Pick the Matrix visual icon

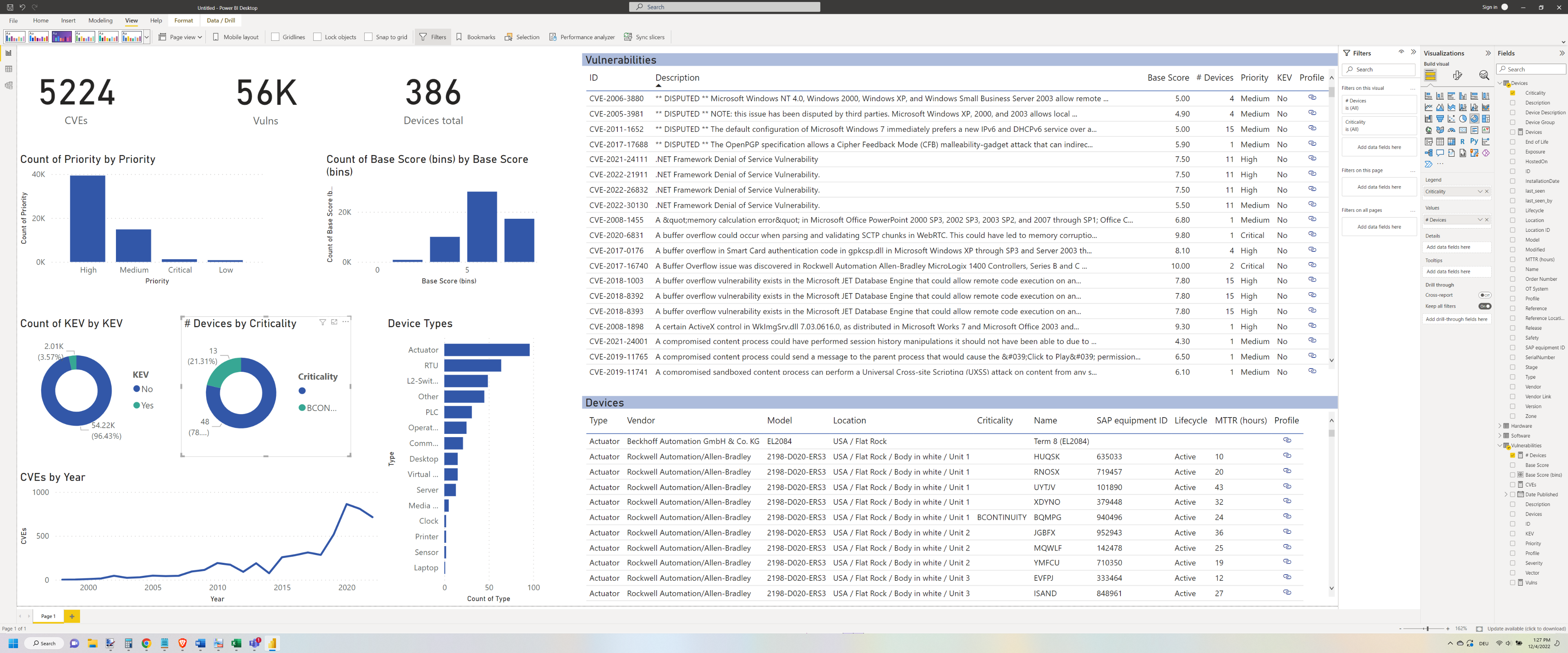(x=1452, y=141)
